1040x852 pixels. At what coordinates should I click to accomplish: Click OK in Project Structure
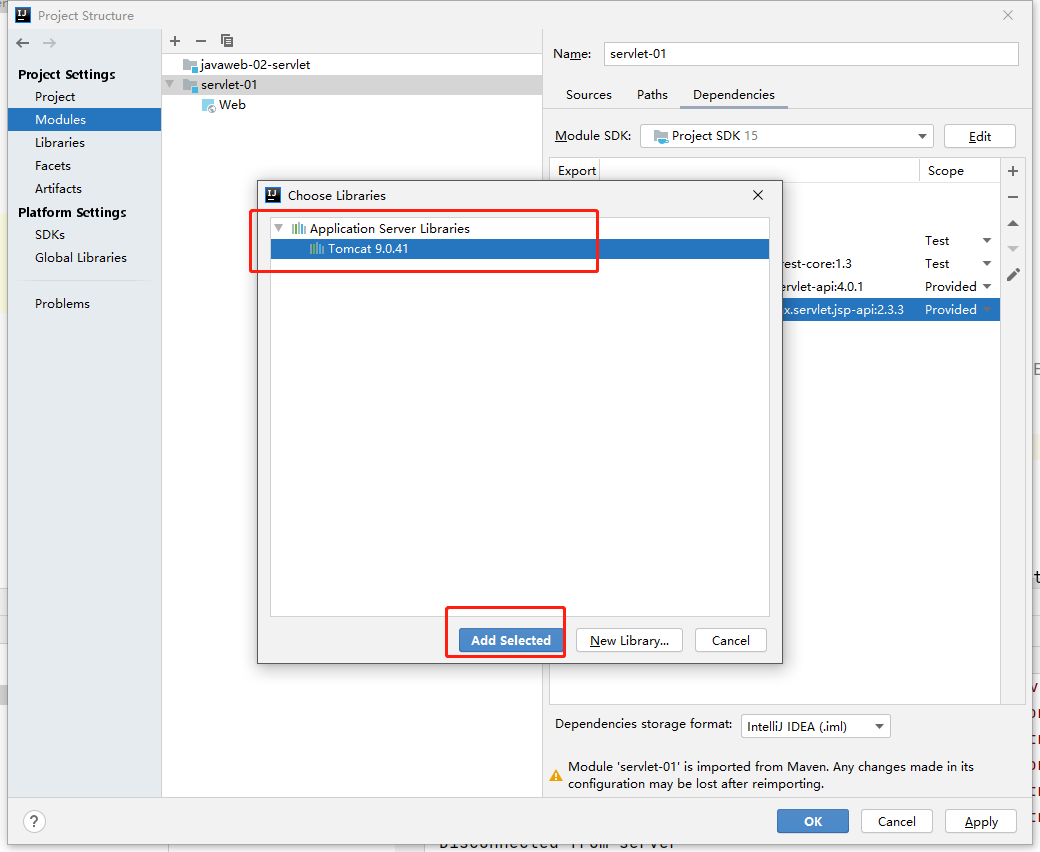click(812, 822)
